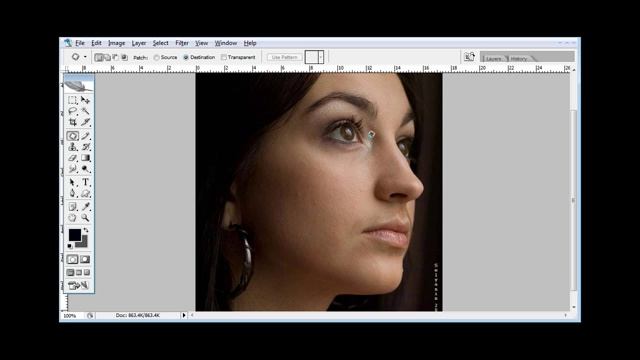640x360 pixels.
Task: Click the Doc: 863.4K status text
Action: pos(138,316)
